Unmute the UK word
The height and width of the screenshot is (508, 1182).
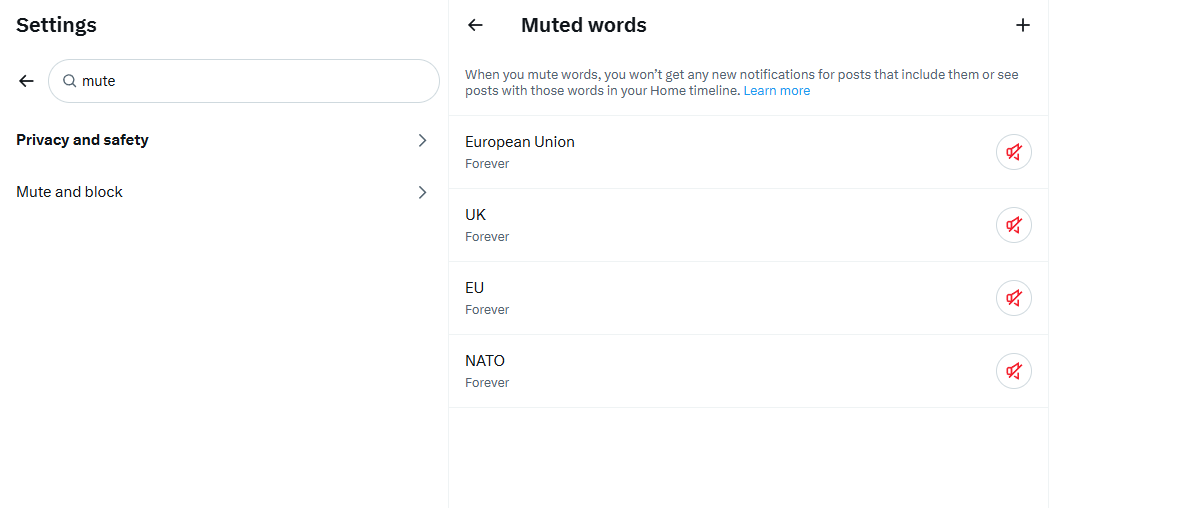pyautogui.click(x=1014, y=225)
